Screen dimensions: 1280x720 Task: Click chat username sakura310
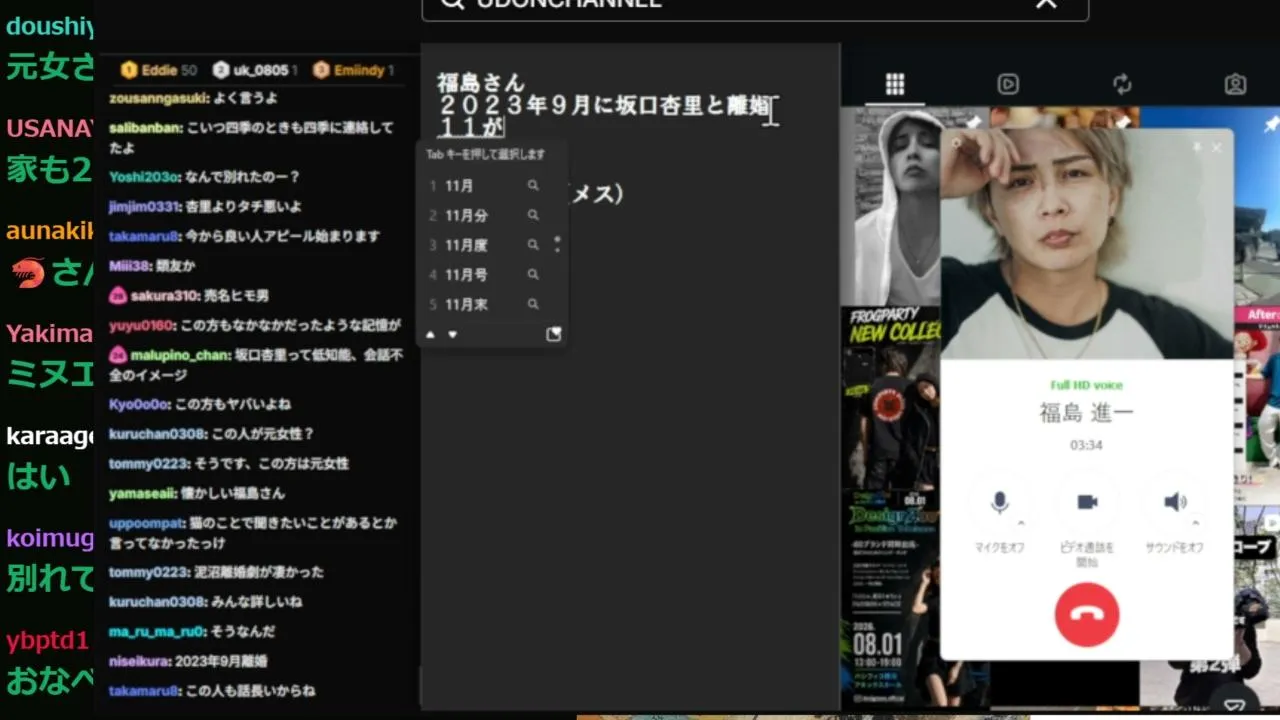(163, 296)
